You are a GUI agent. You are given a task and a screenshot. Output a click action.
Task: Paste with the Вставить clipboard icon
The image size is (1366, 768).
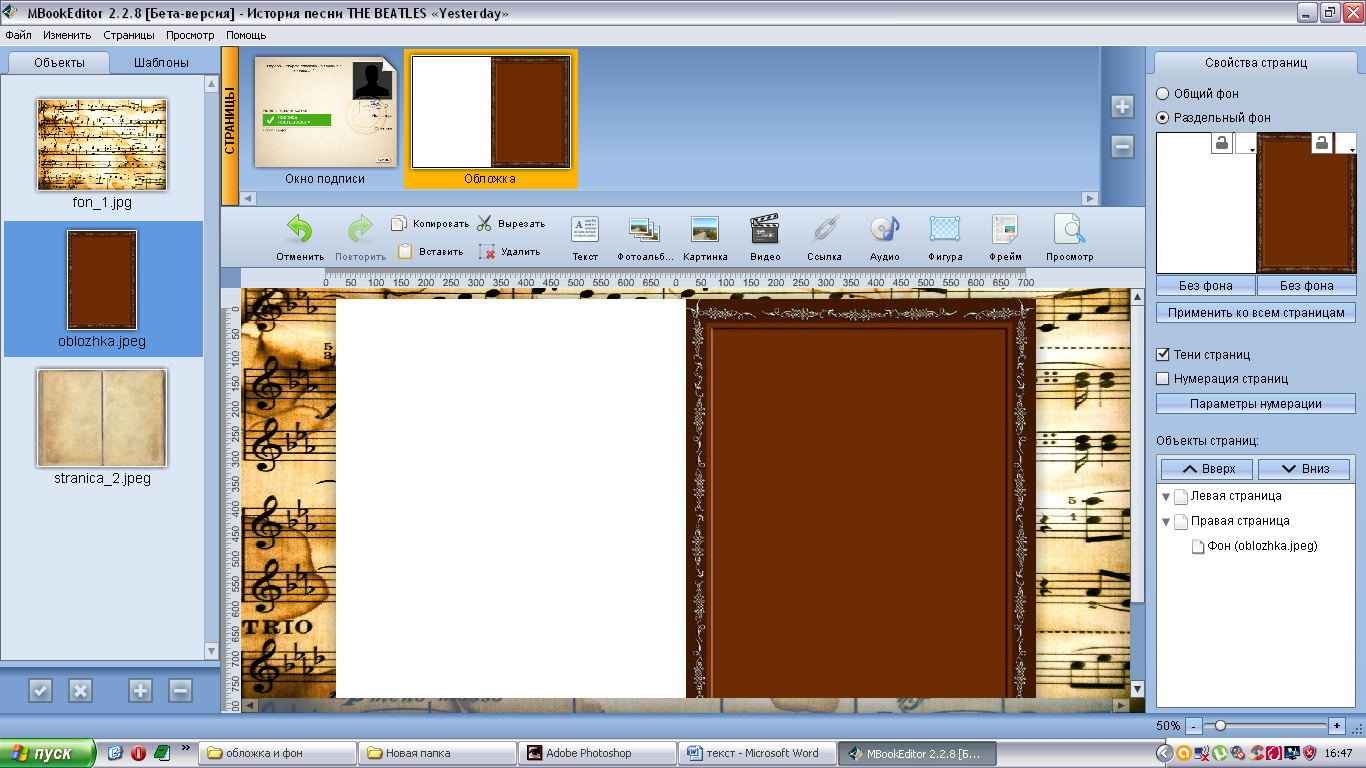click(405, 251)
